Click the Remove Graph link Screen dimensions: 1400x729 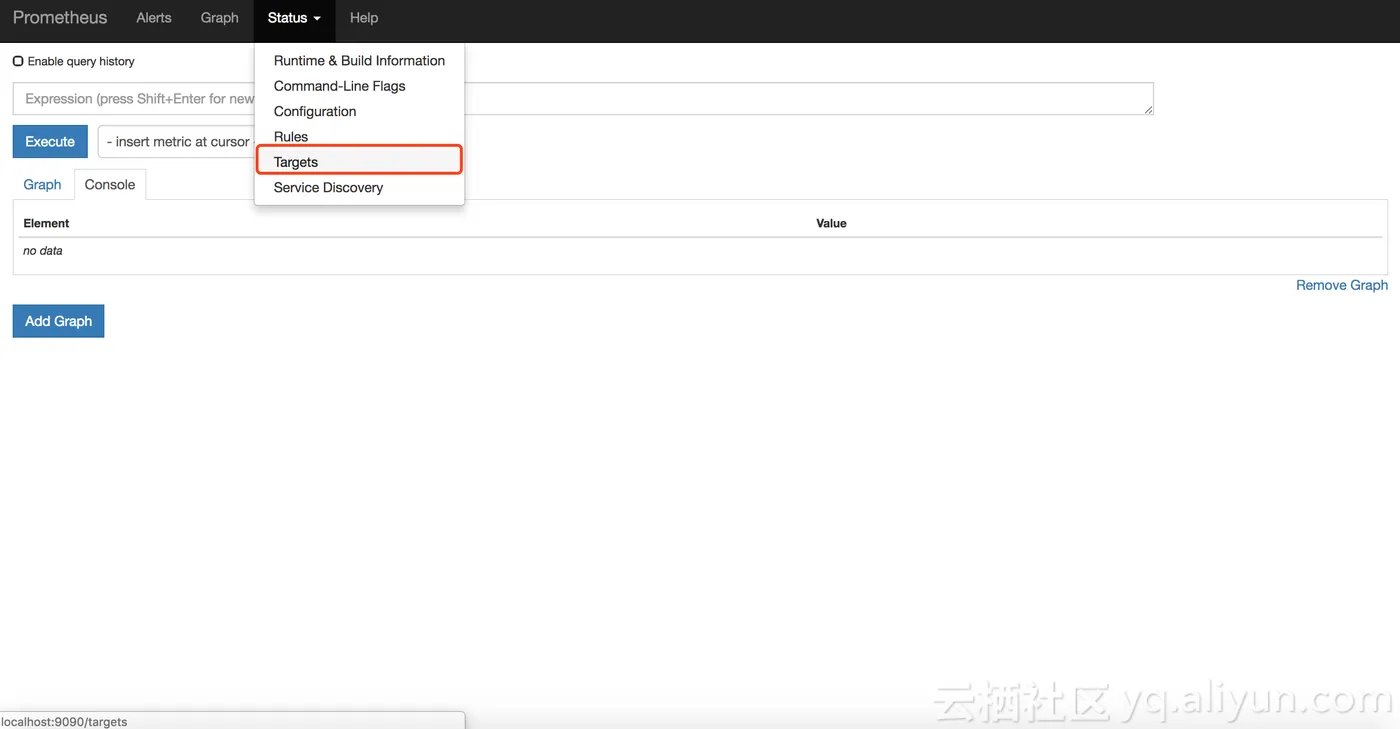[x=1342, y=285]
